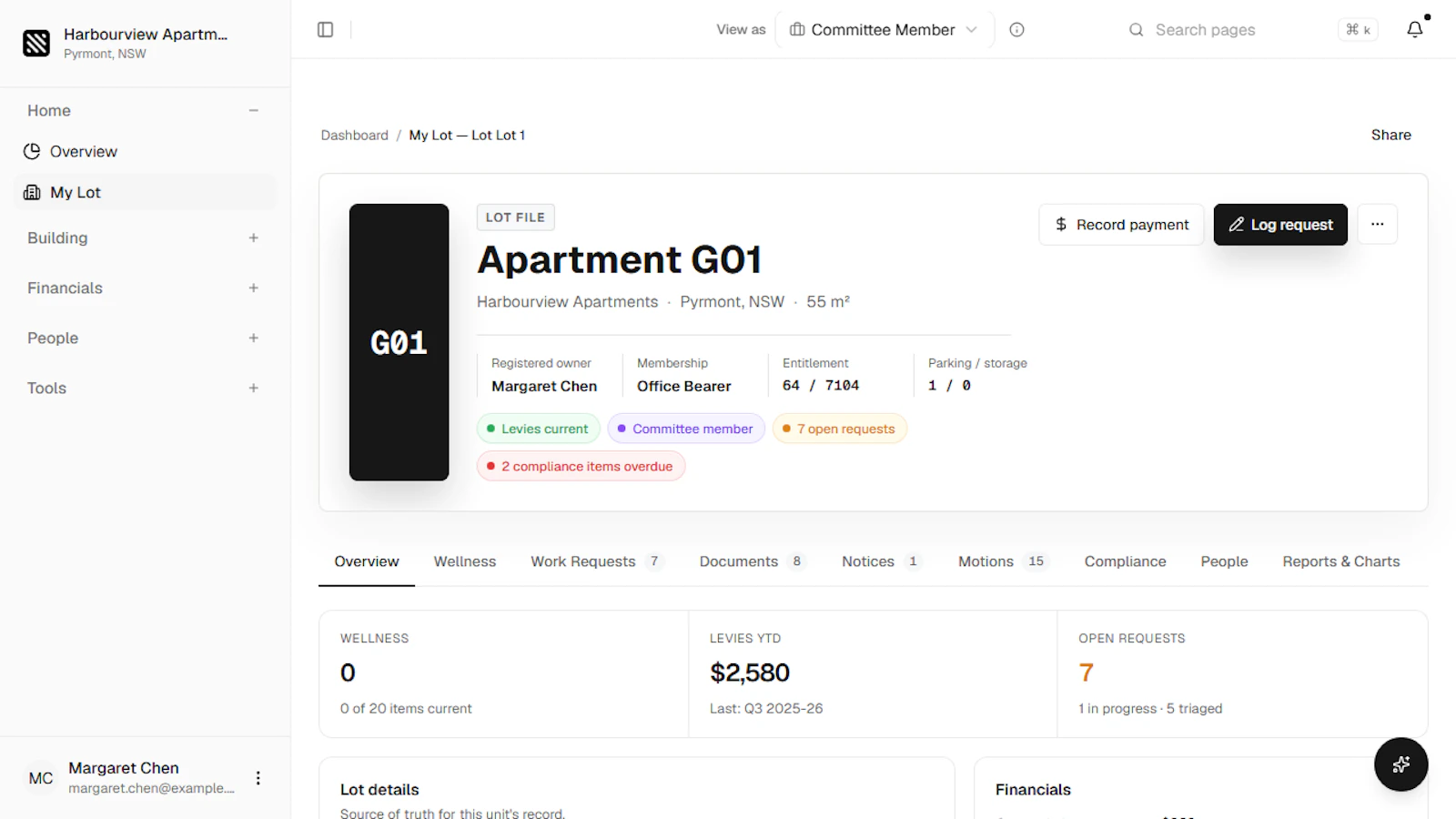Click the LOT FILE label
This screenshot has height=819, width=1456.
tap(515, 217)
